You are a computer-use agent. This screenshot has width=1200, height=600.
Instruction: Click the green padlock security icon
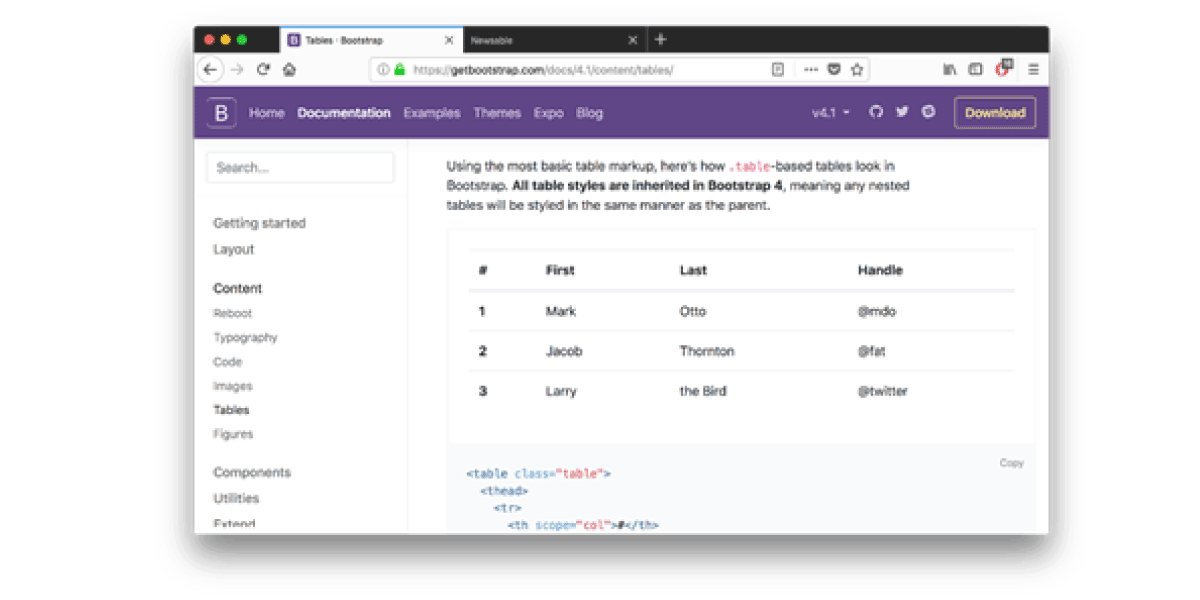(399, 70)
